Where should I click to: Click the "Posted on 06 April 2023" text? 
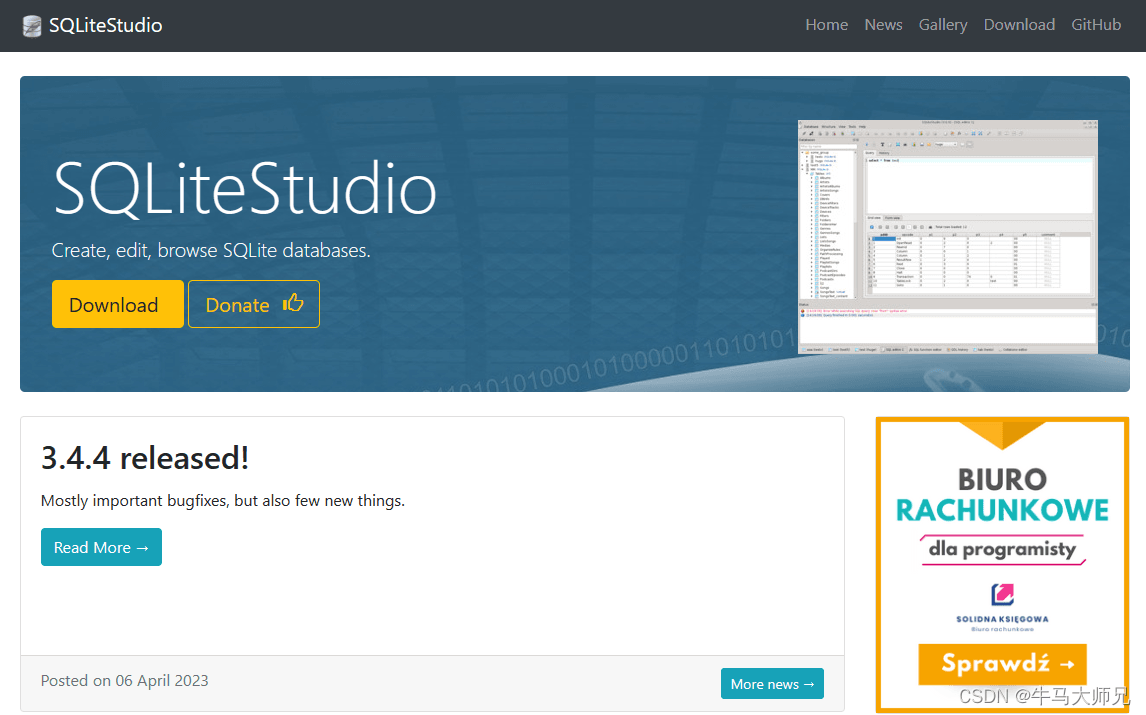125,681
